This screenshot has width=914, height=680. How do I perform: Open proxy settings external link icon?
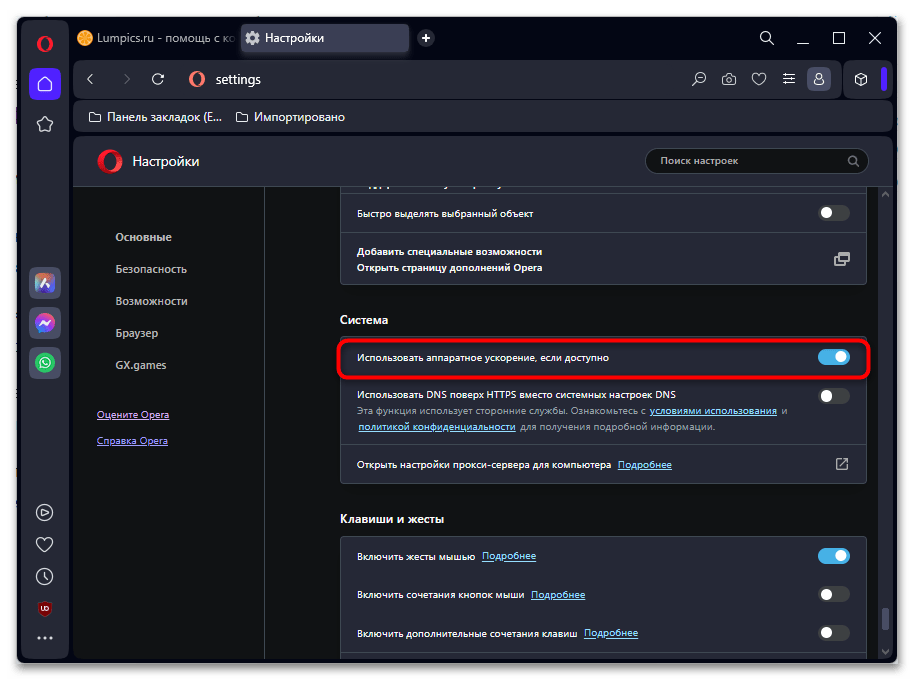[x=841, y=464]
